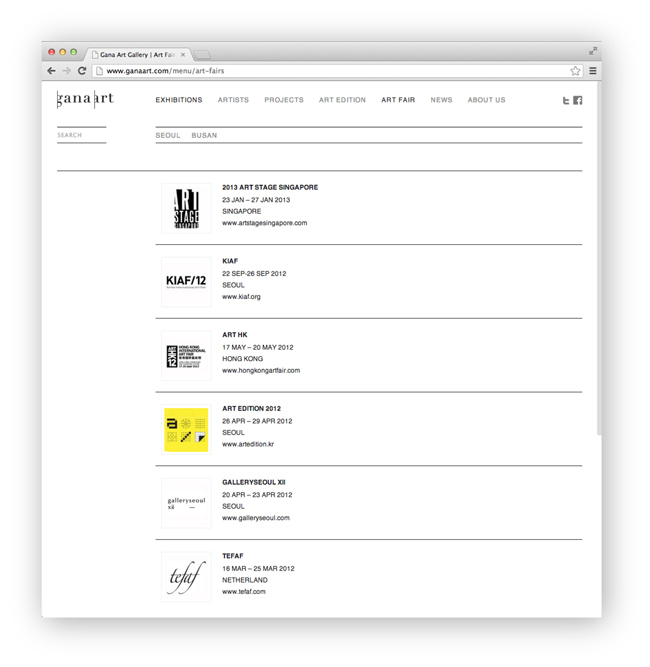This screenshot has height=667, width=650.
Task: Toggle fullscreen with window expand arrows
Action: click(x=593, y=51)
